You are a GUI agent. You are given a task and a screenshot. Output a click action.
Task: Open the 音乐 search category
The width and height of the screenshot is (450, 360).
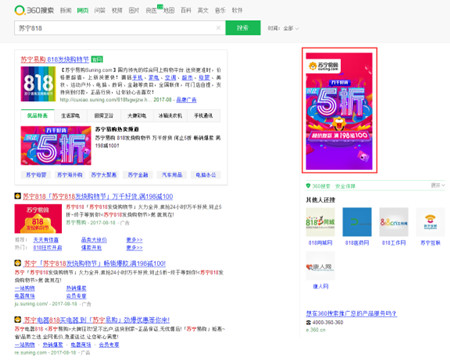click(x=220, y=10)
